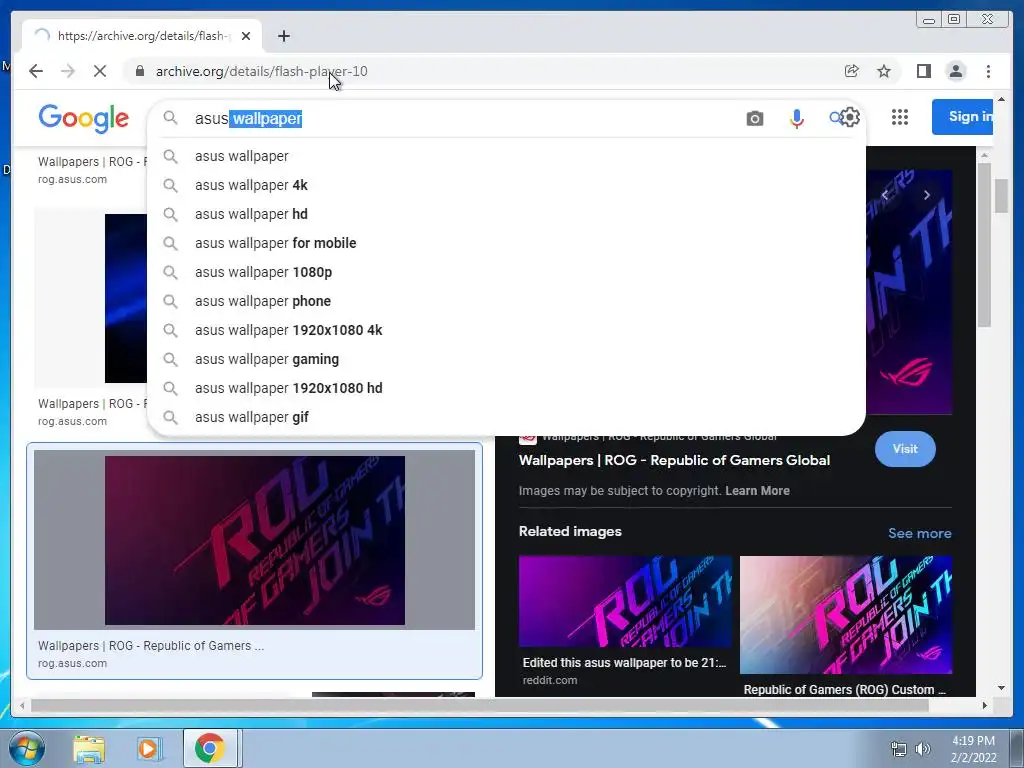The width and height of the screenshot is (1024, 768).
Task: Open Google settings gear icon
Action: 850,117
